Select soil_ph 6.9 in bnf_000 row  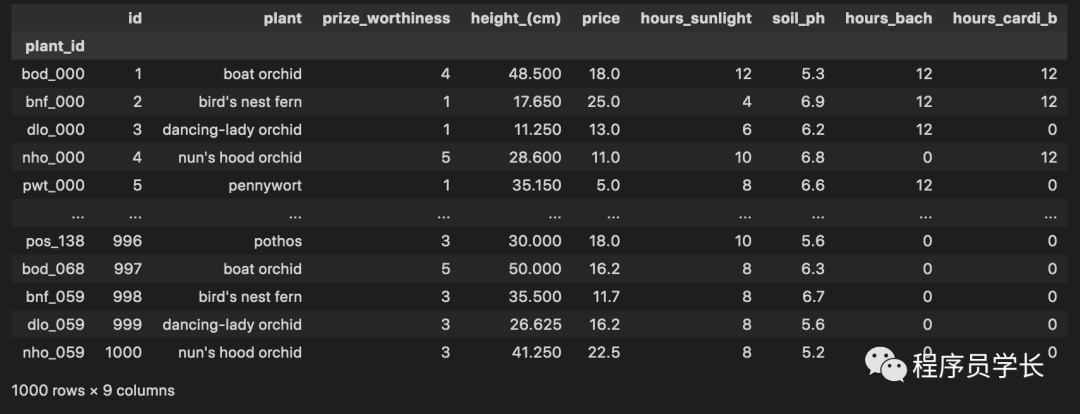(813, 102)
